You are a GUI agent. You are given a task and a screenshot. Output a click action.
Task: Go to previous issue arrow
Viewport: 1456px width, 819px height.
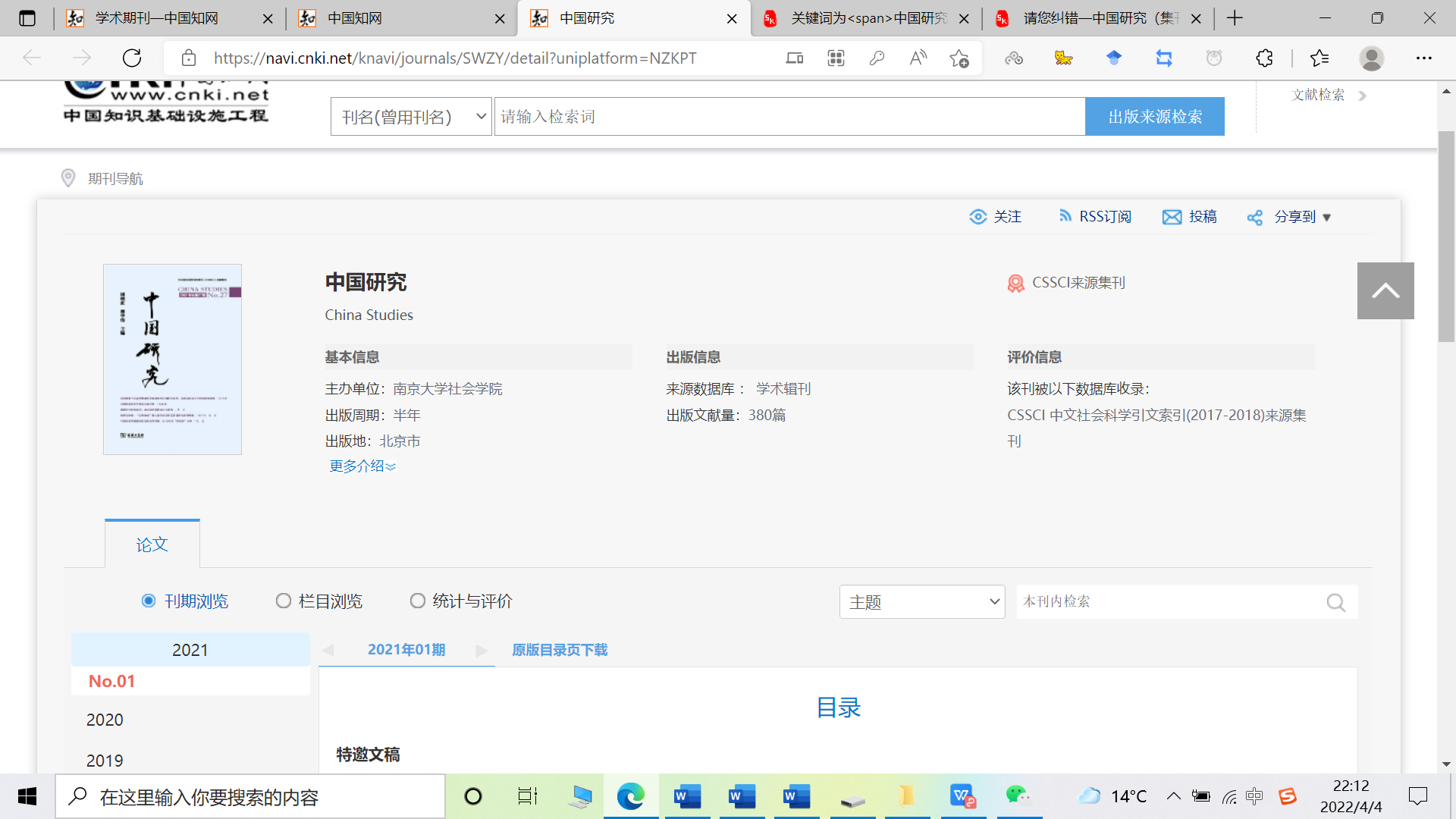click(x=328, y=650)
